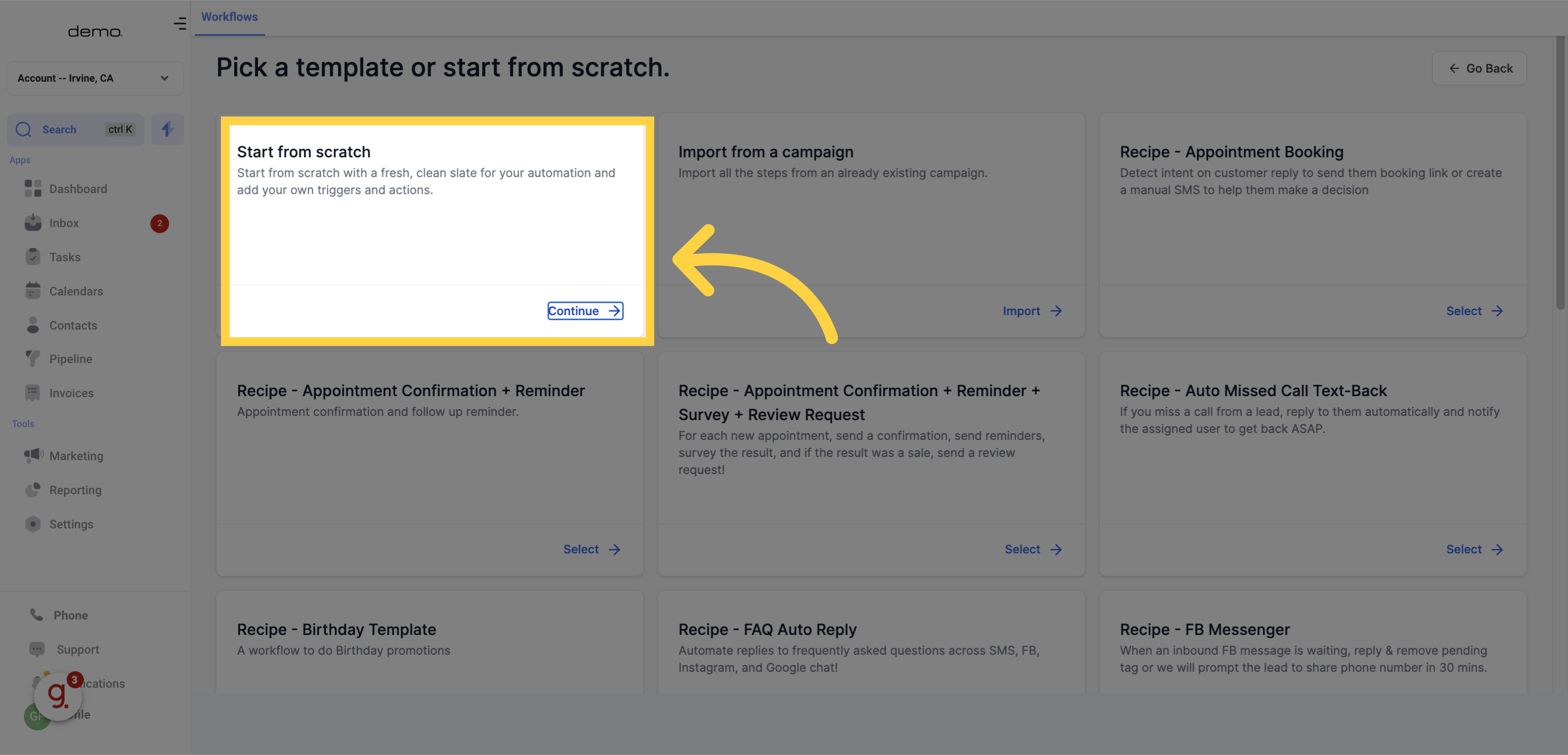Click the Tasks clipboard icon

tap(33, 257)
